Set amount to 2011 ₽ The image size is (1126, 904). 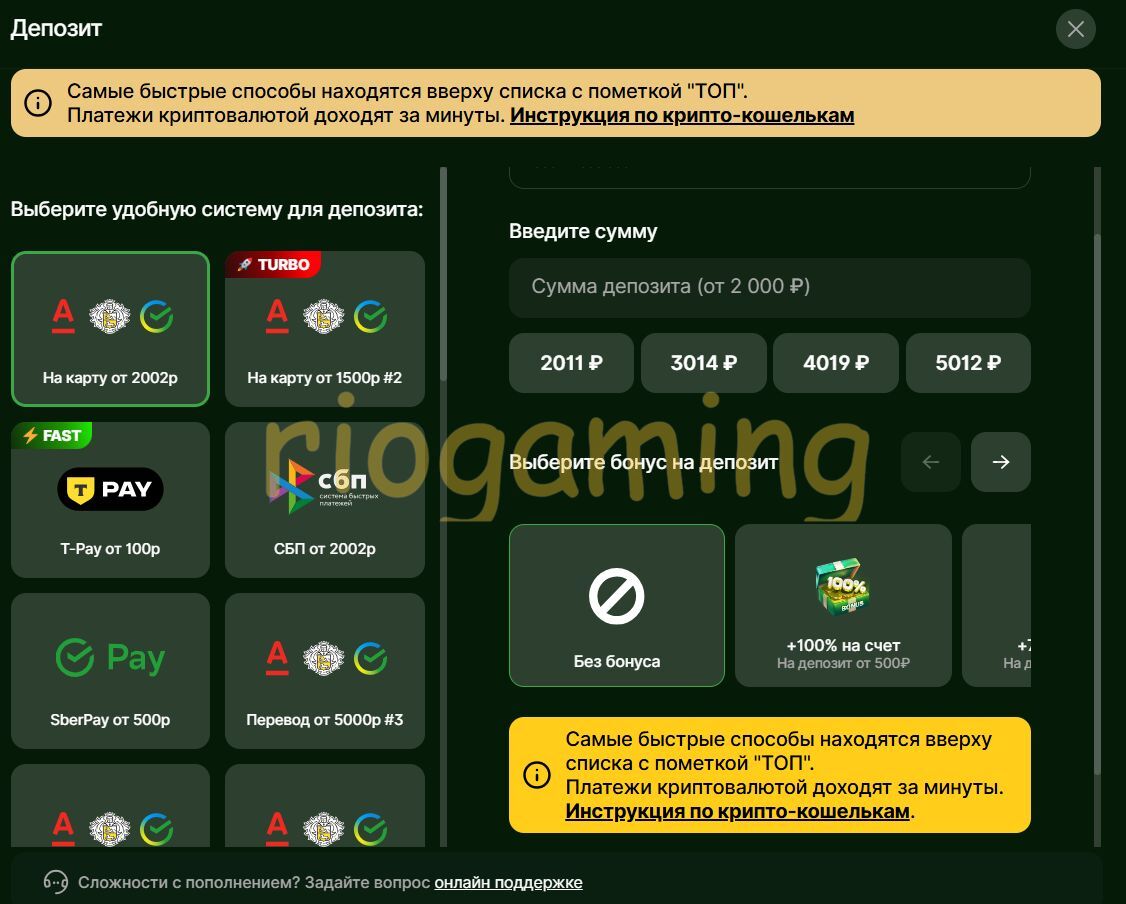(x=572, y=363)
